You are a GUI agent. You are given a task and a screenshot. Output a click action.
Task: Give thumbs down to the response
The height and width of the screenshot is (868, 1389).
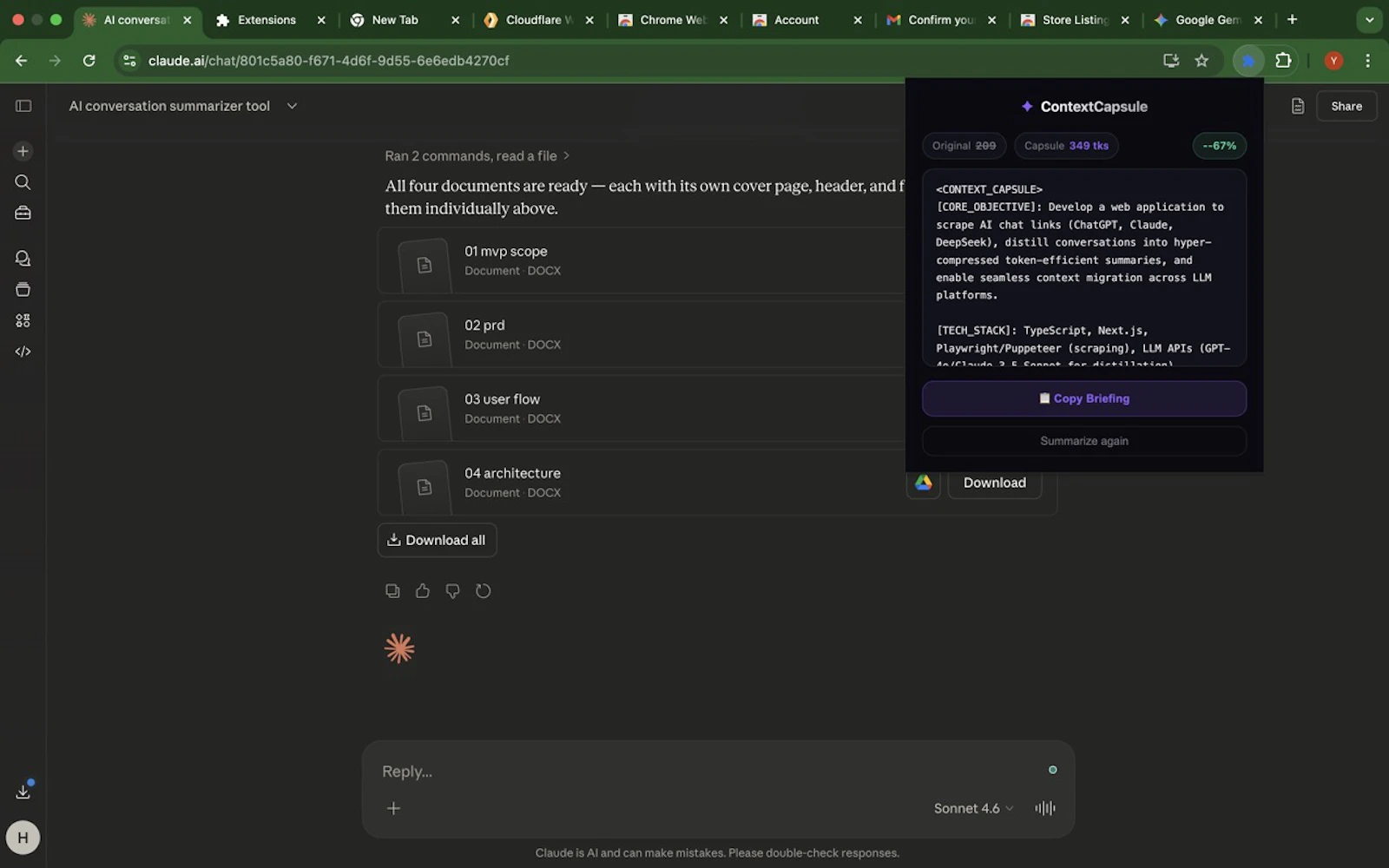[x=453, y=591]
